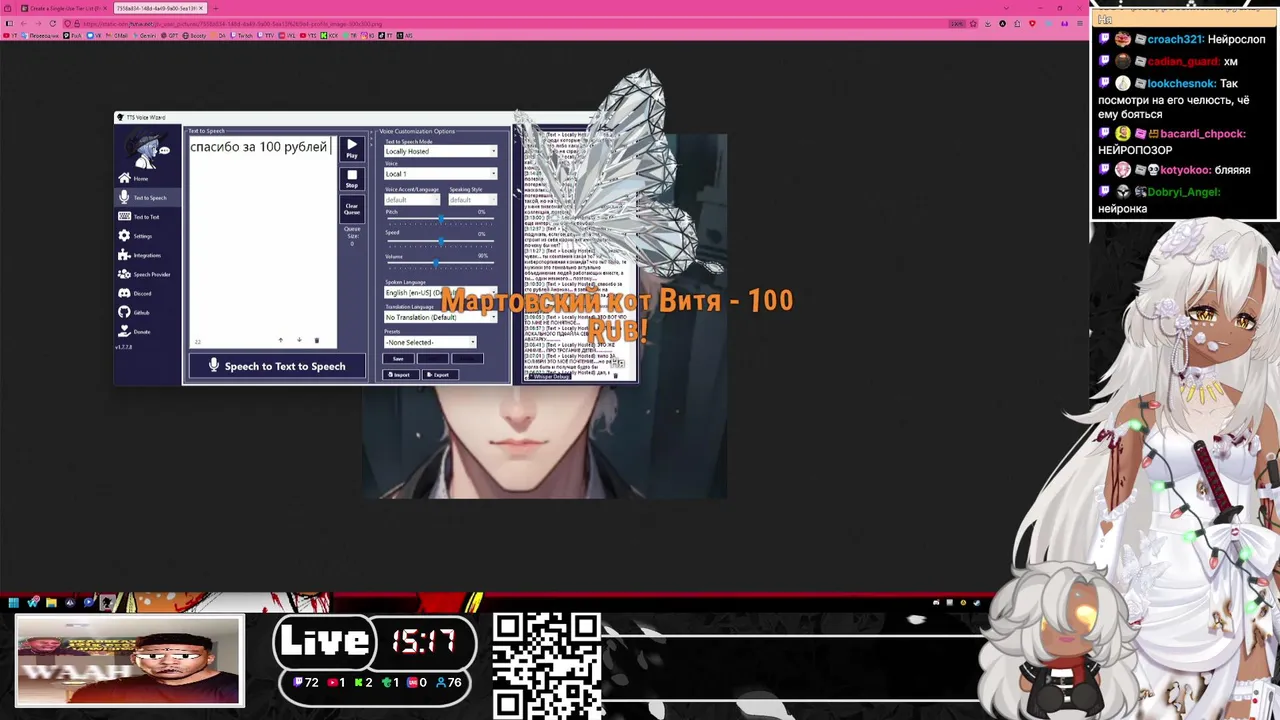Image resolution: width=1280 pixels, height=720 pixels.
Task: Open Voice Accent/Language dropdown
Action: (x=412, y=200)
